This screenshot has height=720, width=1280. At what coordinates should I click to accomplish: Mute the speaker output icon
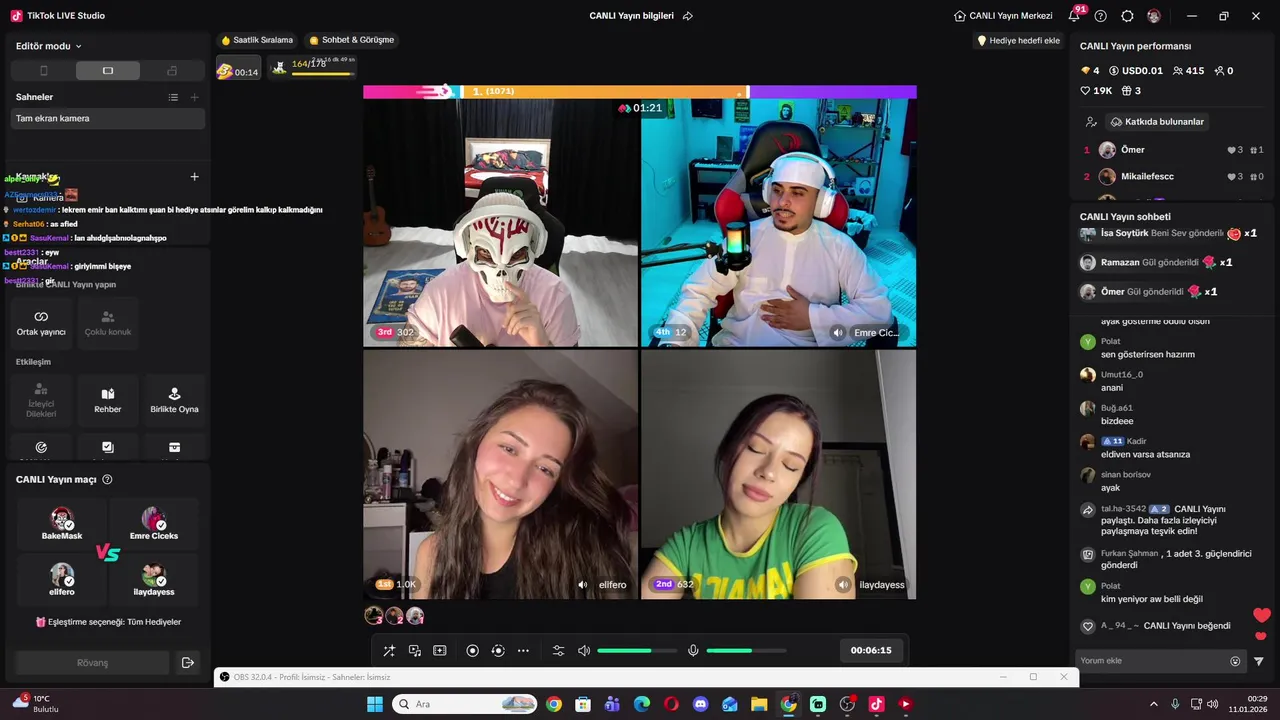tap(584, 651)
